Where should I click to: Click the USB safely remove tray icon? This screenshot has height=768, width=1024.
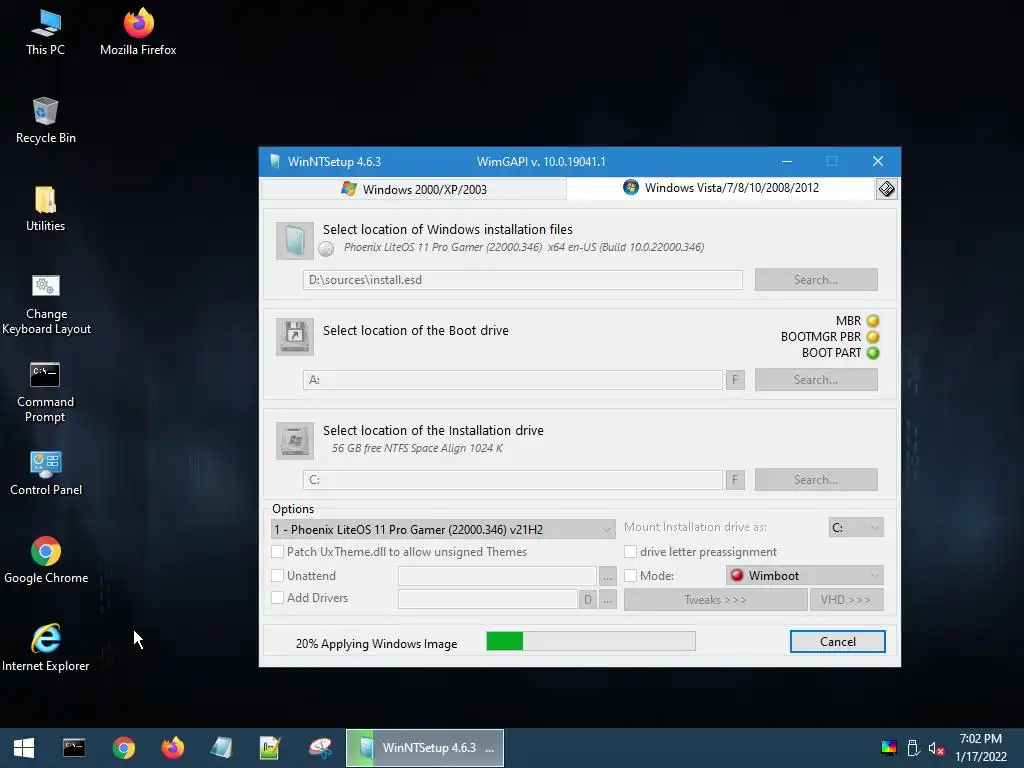[913, 748]
